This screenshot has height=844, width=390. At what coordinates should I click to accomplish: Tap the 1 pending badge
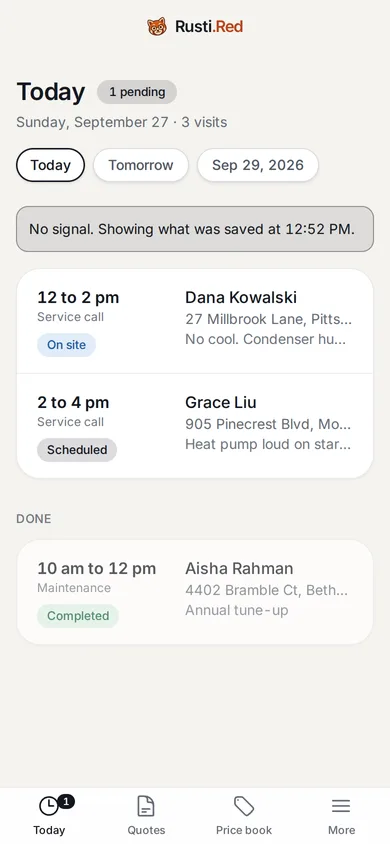(x=137, y=92)
